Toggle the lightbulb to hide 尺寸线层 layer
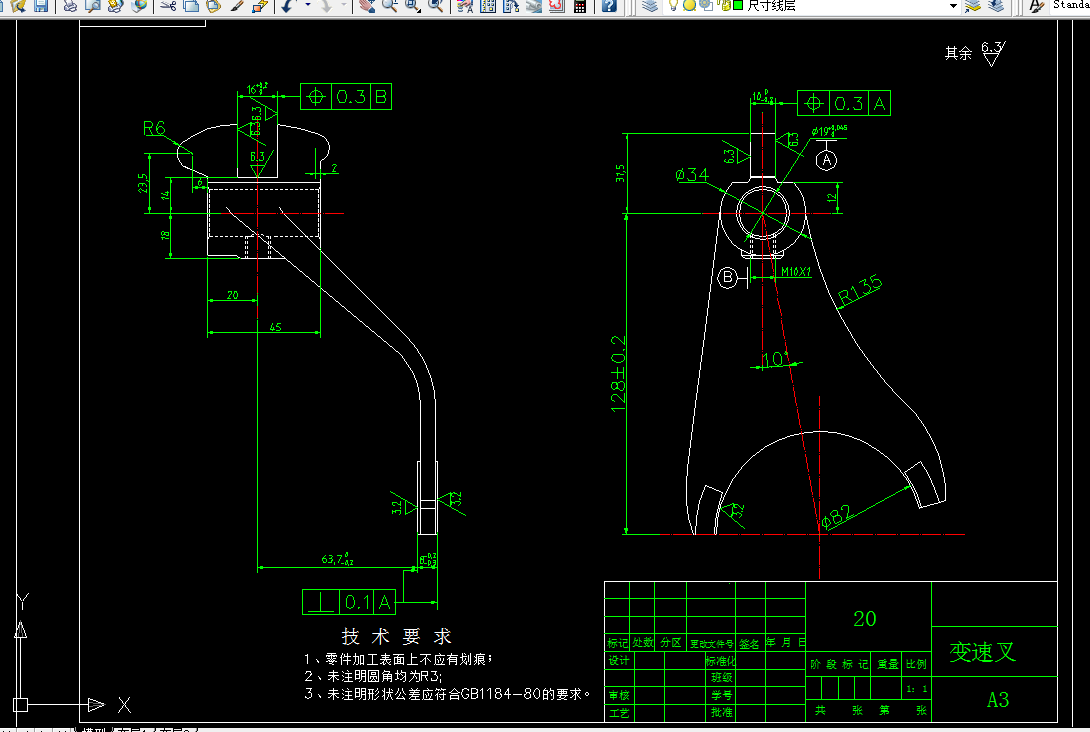 point(673,8)
